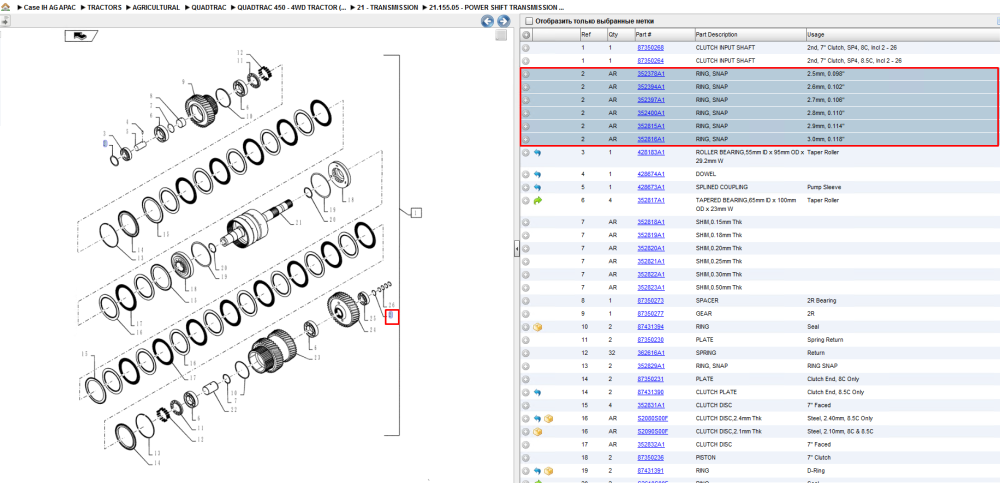Open QUADTRAC 450 - 4WD TRACTOR breadcrumb
This screenshot has width=1000, height=483.
tap(291, 7)
